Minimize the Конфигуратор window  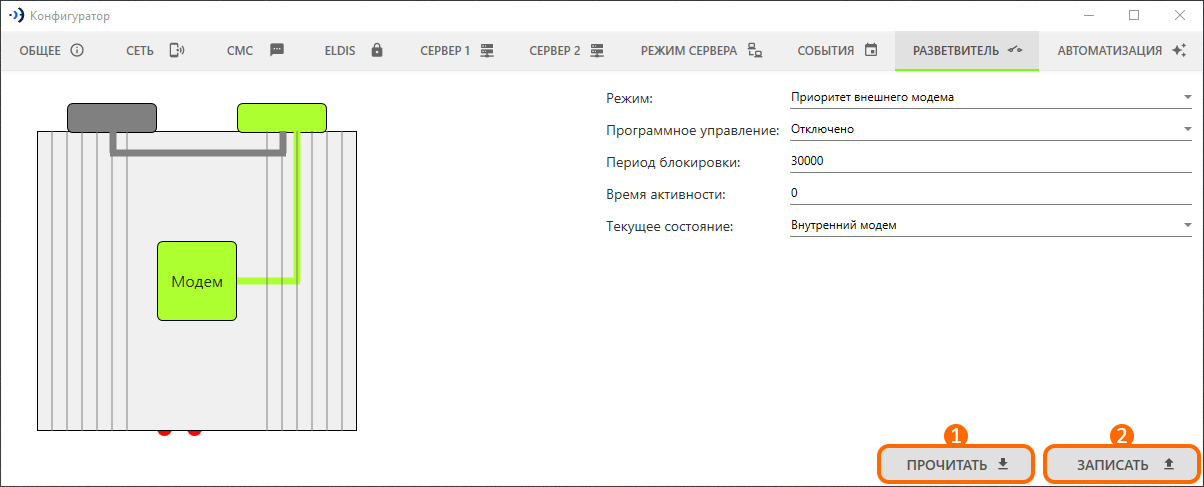pos(1088,15)
